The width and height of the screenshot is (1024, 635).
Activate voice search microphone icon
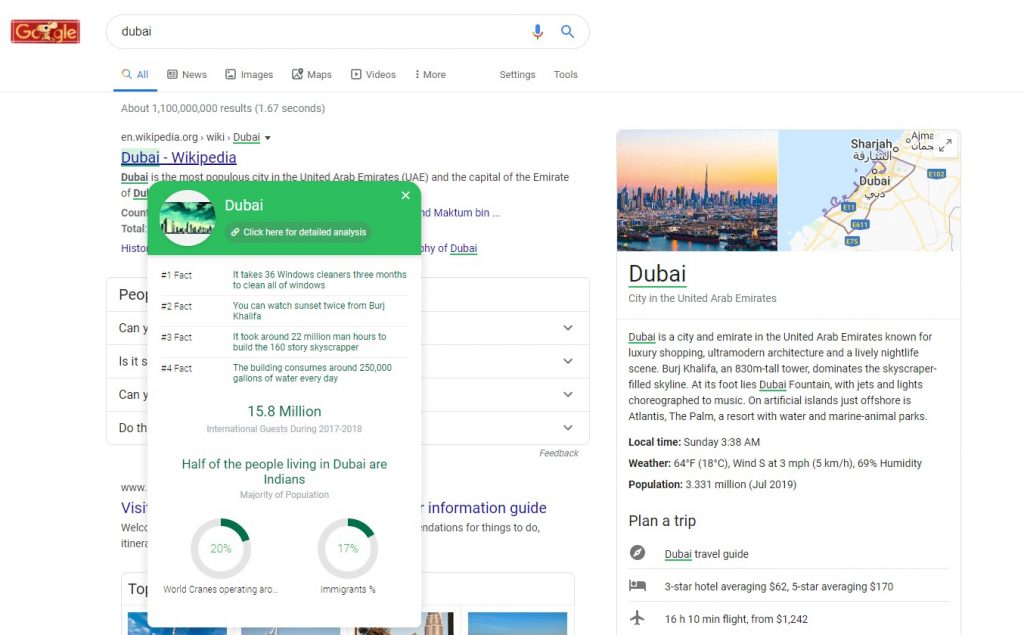(x=537, y=31)
